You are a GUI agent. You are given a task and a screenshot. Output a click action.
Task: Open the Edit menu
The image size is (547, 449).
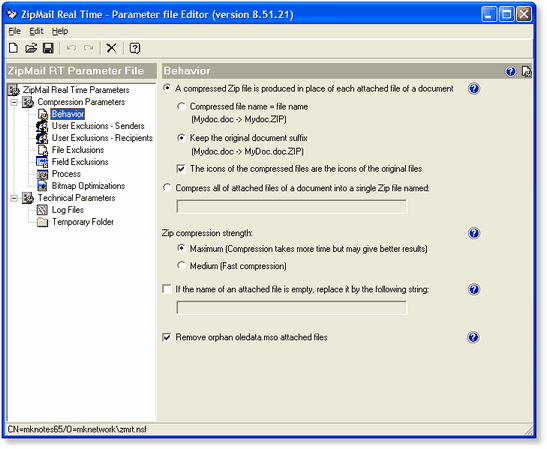coord(36,31)
